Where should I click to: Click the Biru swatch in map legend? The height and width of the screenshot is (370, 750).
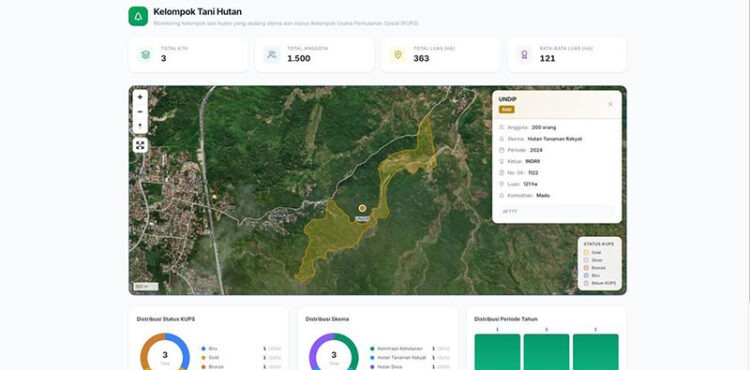[586, 275]
